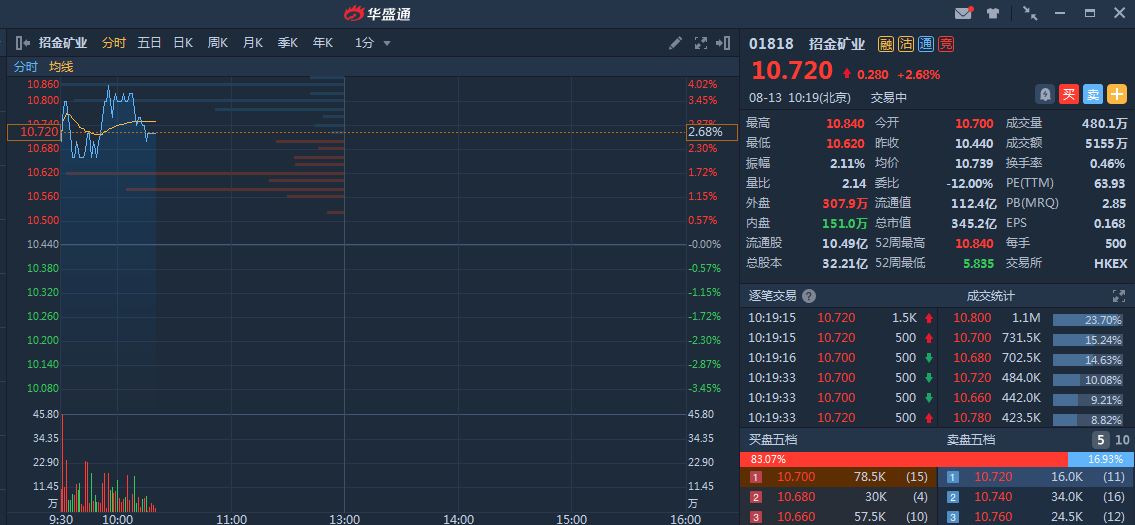Image resolution: width=1135 pixels, height=525 pixels.
Task: Toggle the 均线 average line legend
Action: pyautogui.click(x=61, y=67)
